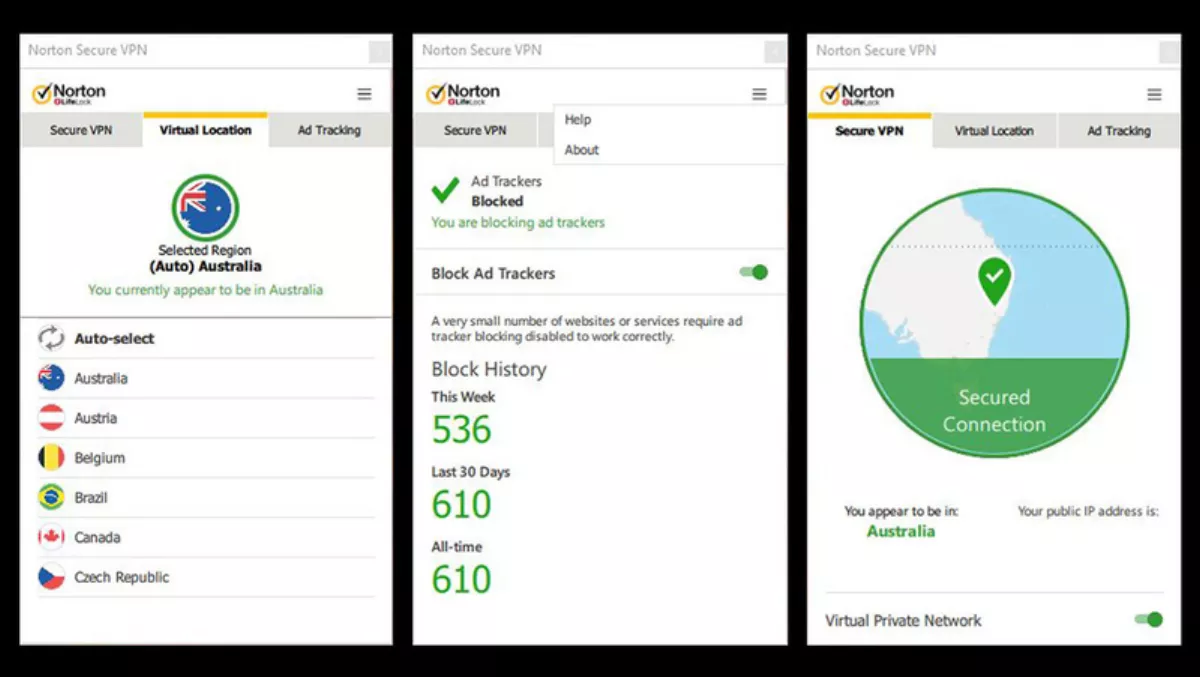The image size is (1200, 677).
Task: Switch to Ad Tracking tab in left window
Action: point(329,131)
